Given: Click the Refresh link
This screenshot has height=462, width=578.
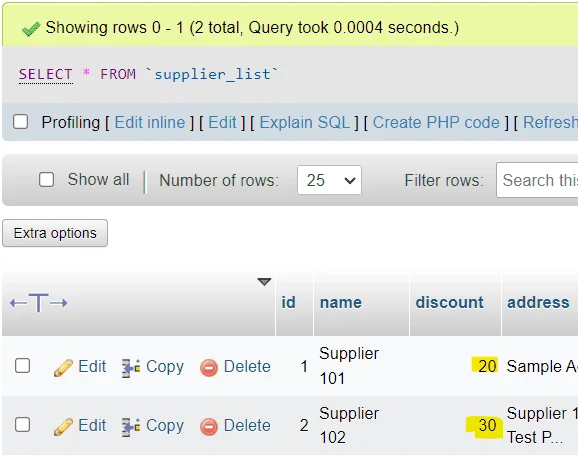Looking at the screenshot, I should 550,122.
